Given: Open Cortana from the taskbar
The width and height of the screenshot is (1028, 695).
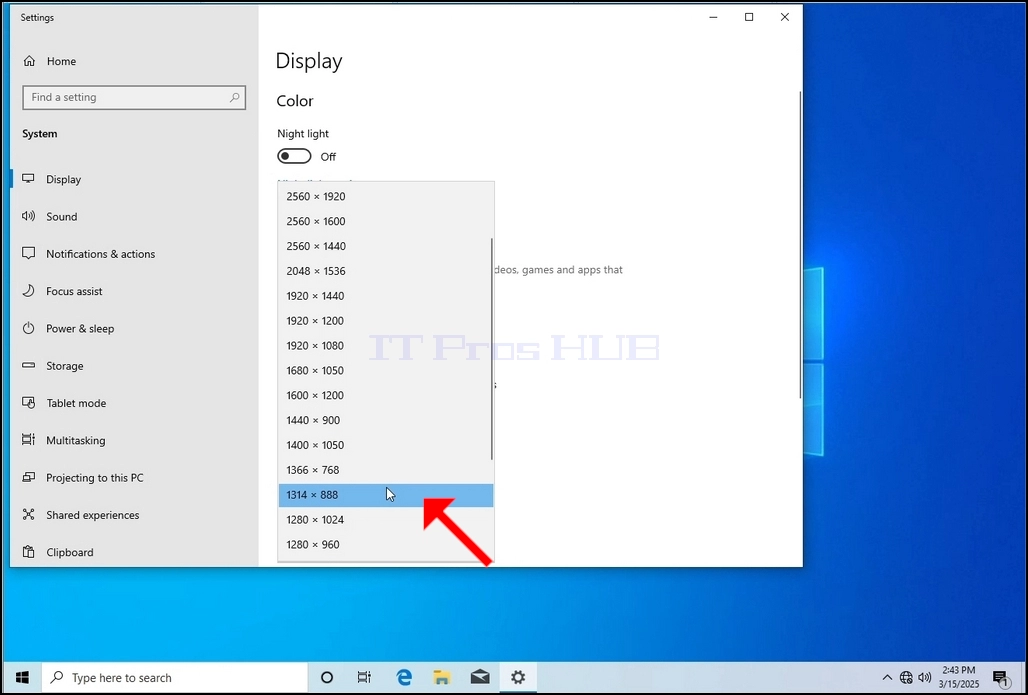Looking at the screenshot, I should click(326, 677).
